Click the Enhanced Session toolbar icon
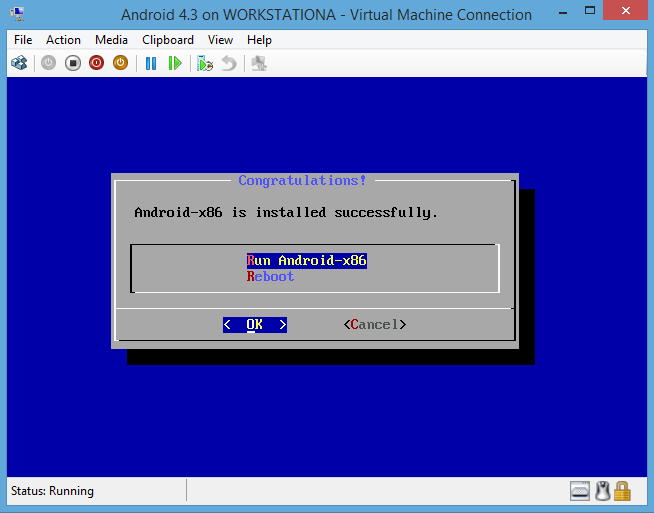The height and width of the screenshot is (513, 654). 259,63
